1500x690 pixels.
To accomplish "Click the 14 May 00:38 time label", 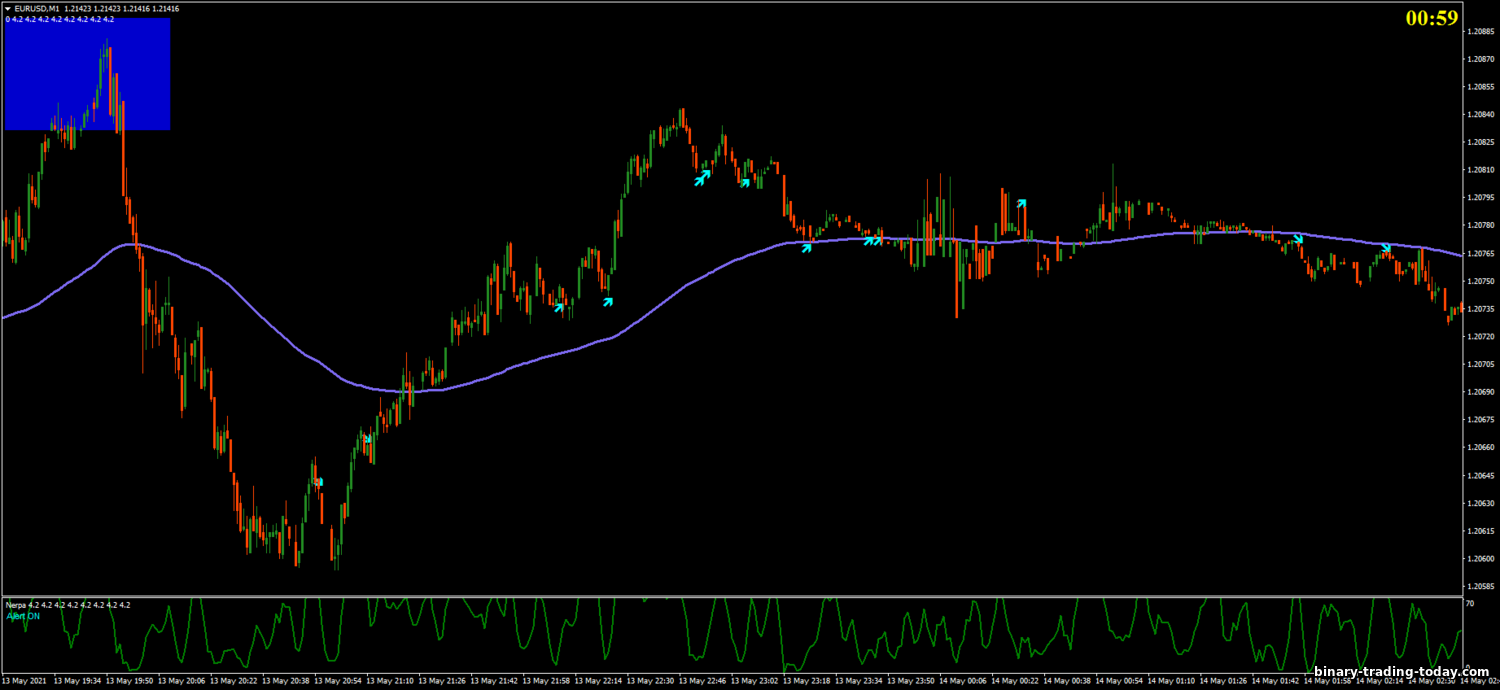I will 1066,681.
